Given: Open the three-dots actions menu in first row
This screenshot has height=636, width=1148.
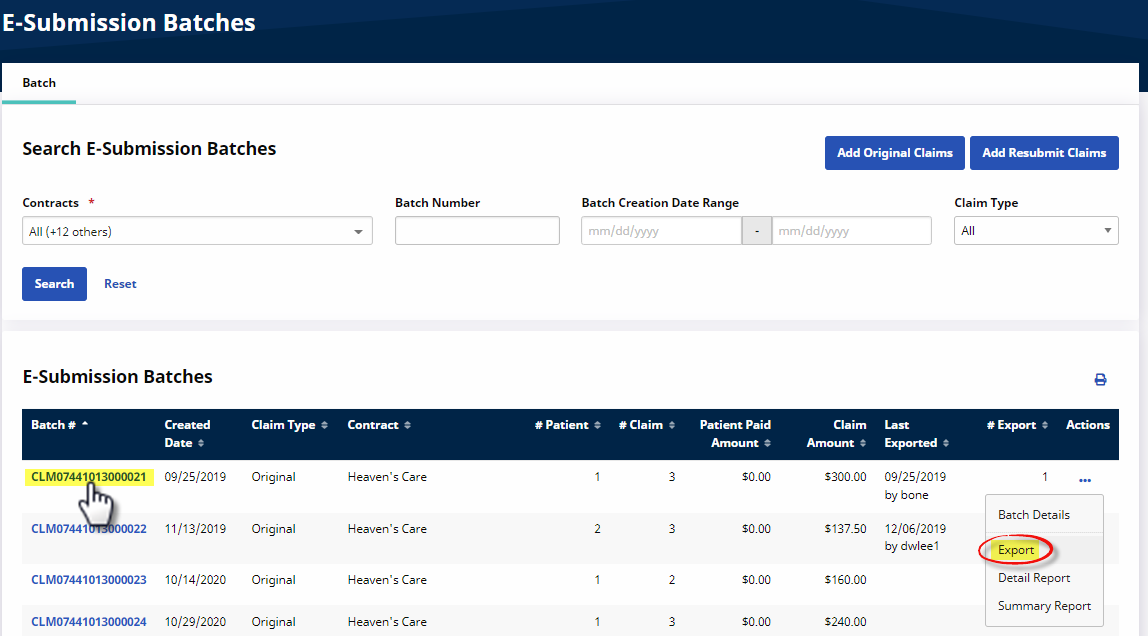Looking at the screenshot, I should point(1085,480).
